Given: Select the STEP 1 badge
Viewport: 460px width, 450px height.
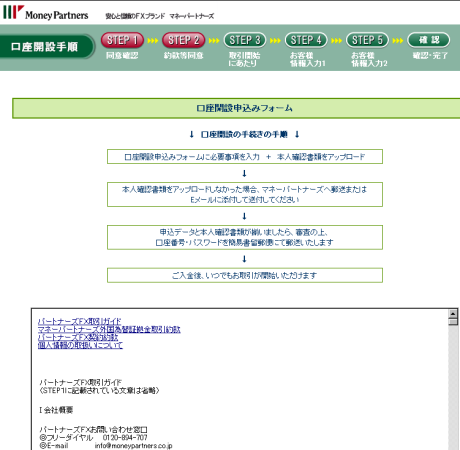Looking at the screenshot, I should (122, 40).
